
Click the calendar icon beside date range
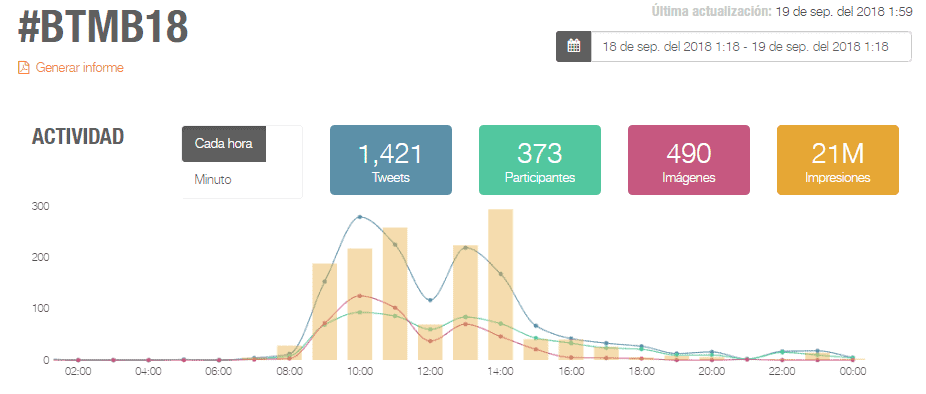pos(573,47)
